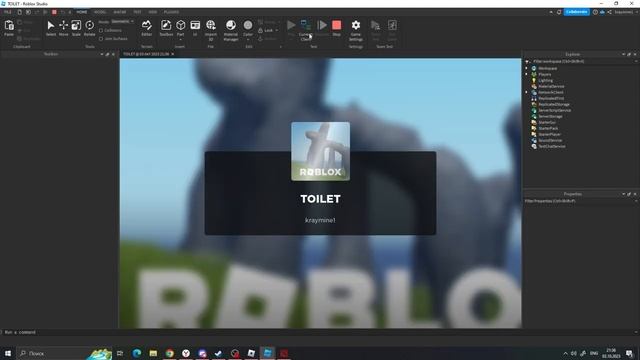Switch to the AVATAR ribbon tab
The image size is (640, 360).
pyautogui.click(x=120, y=12)
